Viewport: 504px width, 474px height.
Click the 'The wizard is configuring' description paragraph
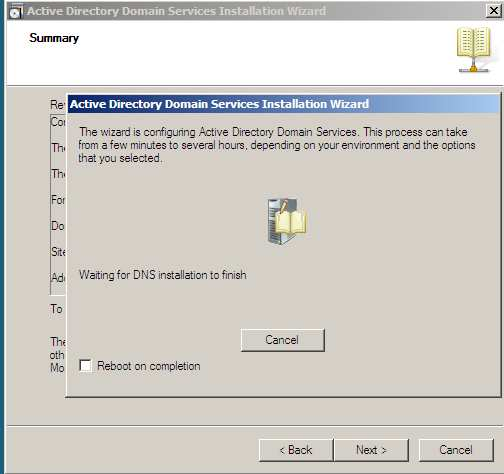pyautogui.click(x=277, y=145)
